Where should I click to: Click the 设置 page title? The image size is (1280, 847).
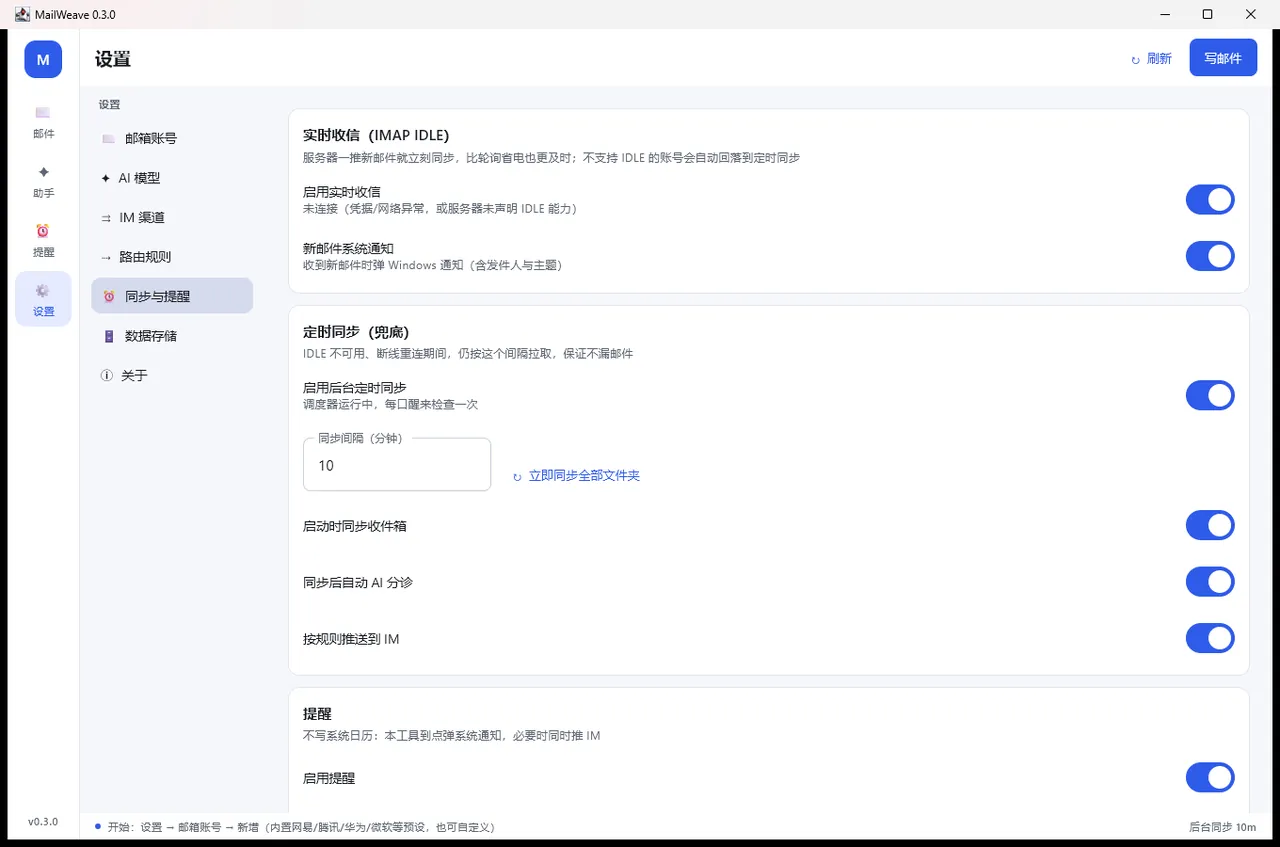coord(113,59)
